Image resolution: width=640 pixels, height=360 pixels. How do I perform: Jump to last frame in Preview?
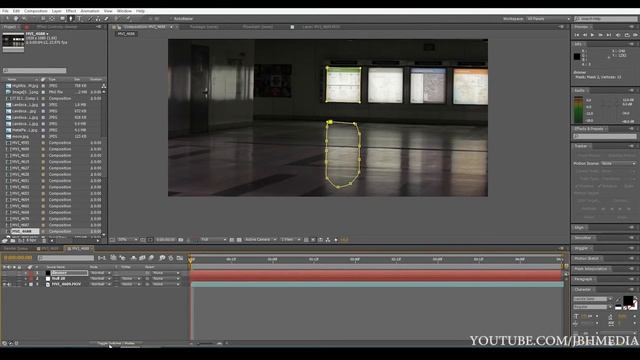click(x=609, y=36)
